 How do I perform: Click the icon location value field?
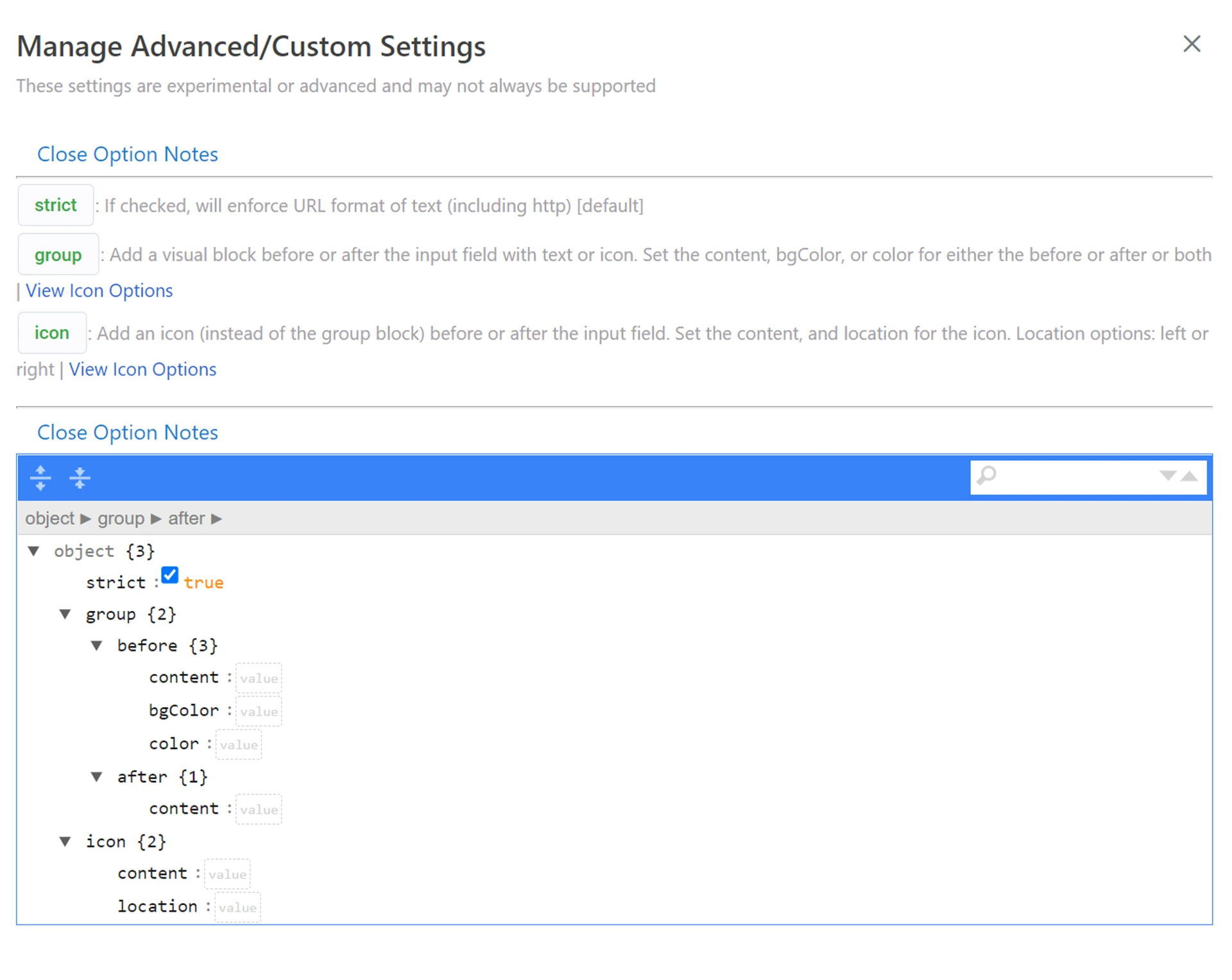click(x=237, y=907)
